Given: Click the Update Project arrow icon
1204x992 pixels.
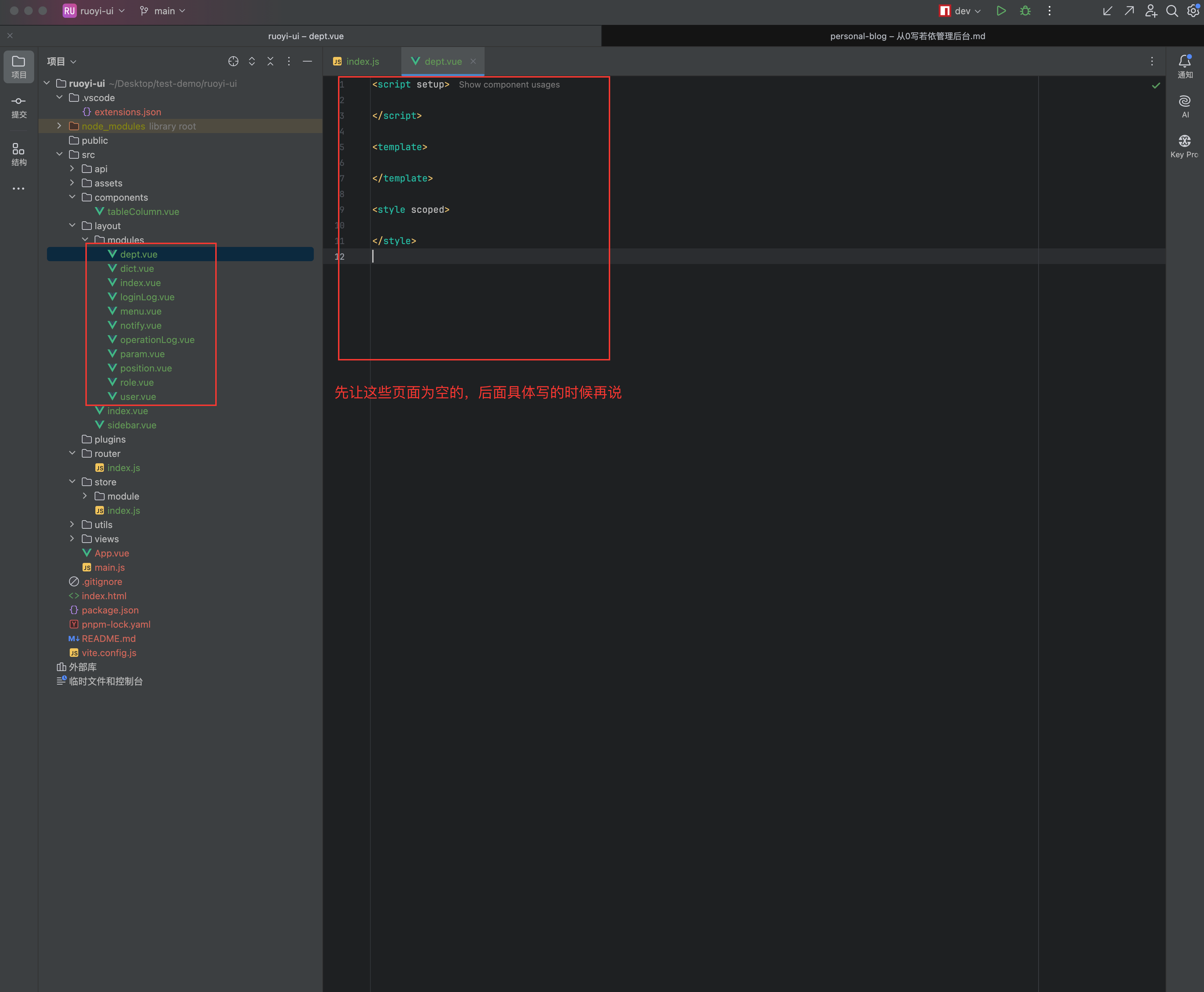Looking at the screenshot, I should pos(1108,11).
